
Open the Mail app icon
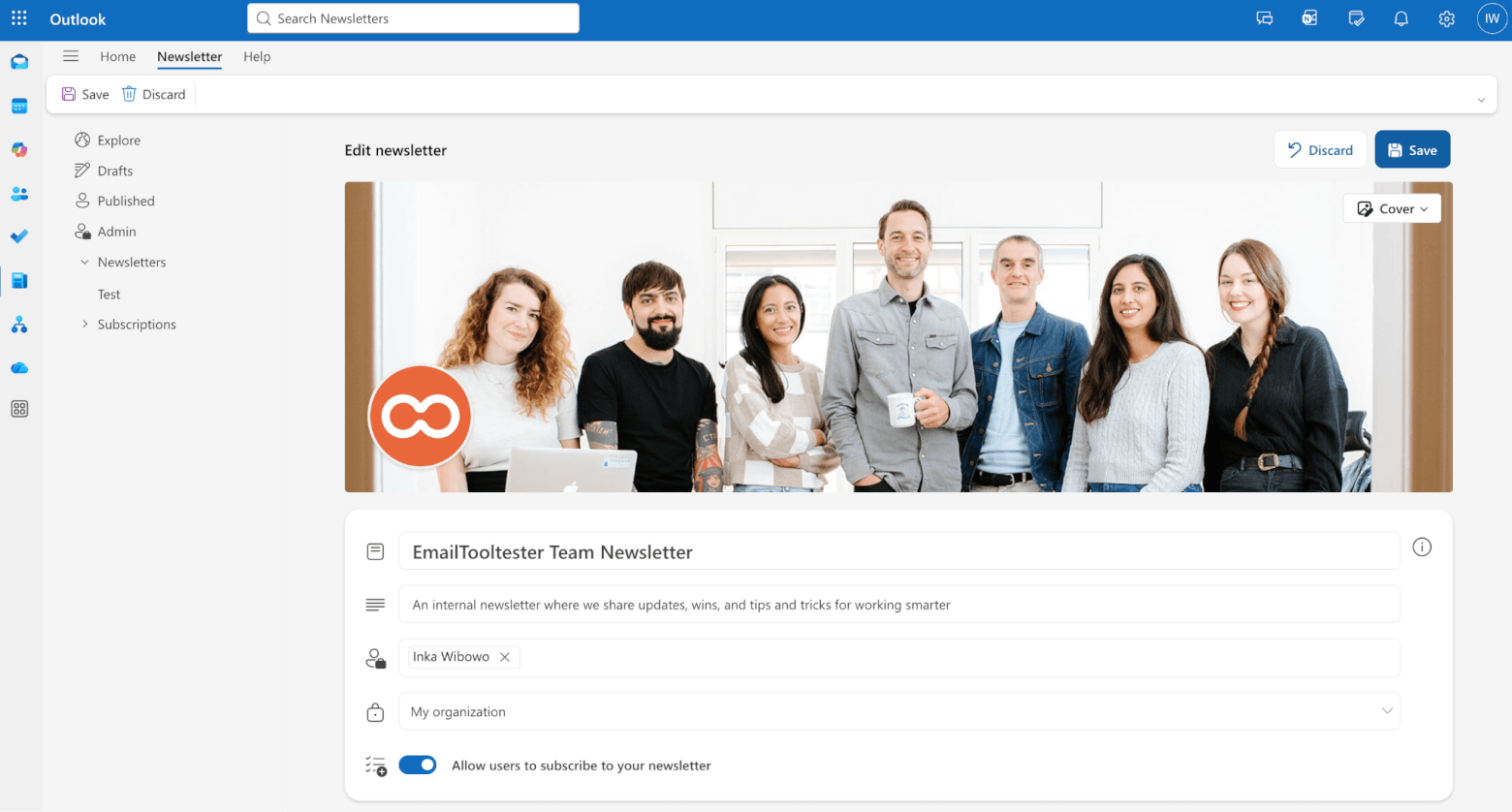[x=19, y=61]
